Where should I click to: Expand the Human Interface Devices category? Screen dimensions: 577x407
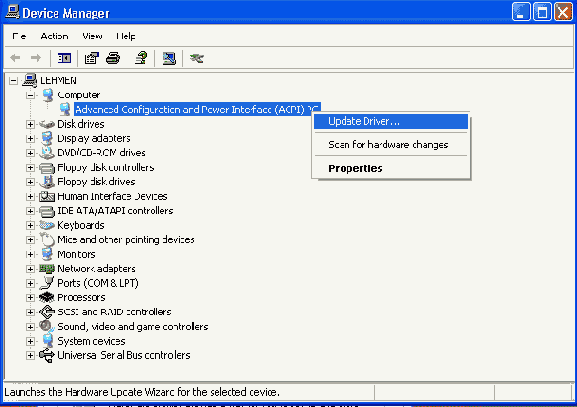coord(31,197)
